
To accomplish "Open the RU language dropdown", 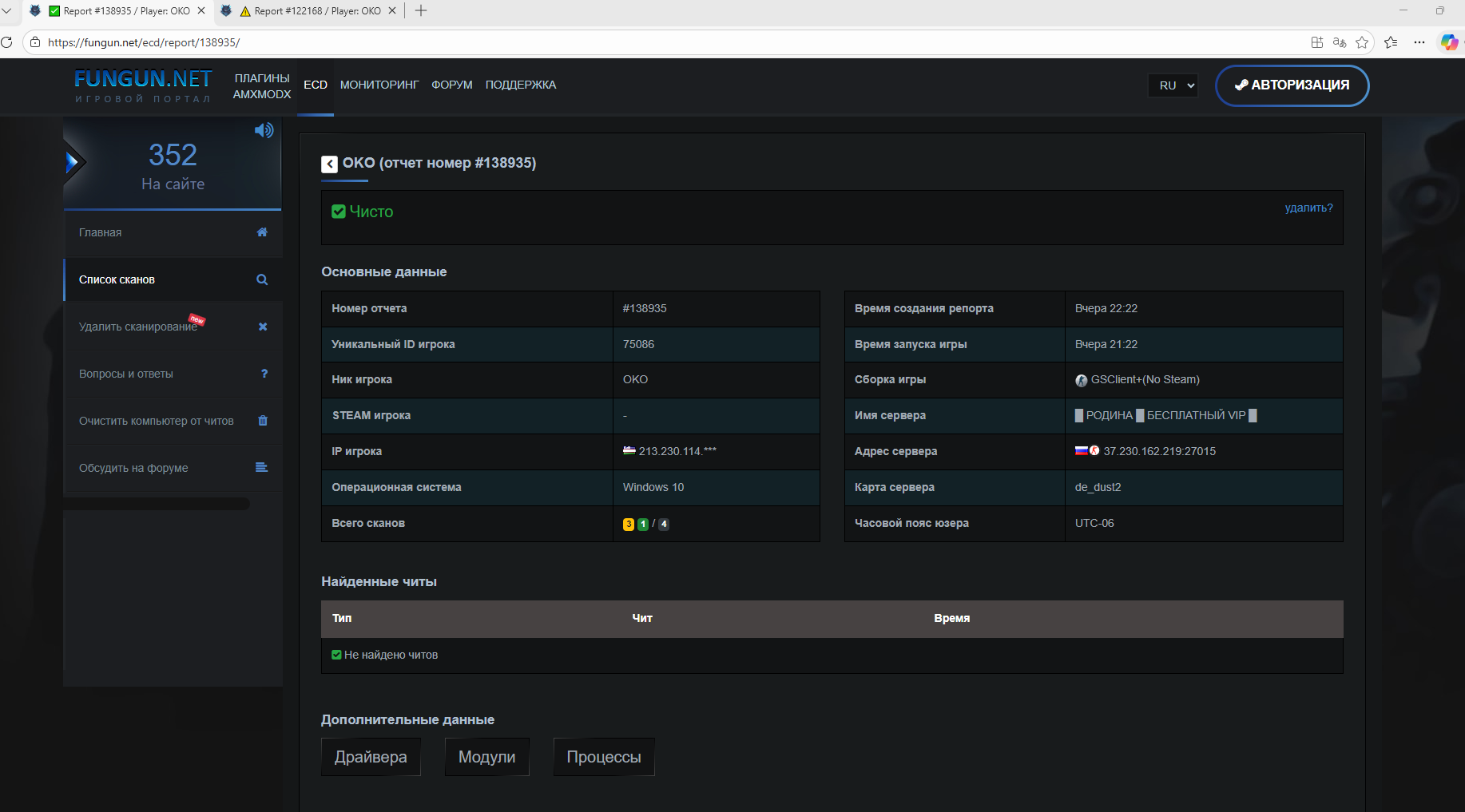I will tap(1173, 85).
